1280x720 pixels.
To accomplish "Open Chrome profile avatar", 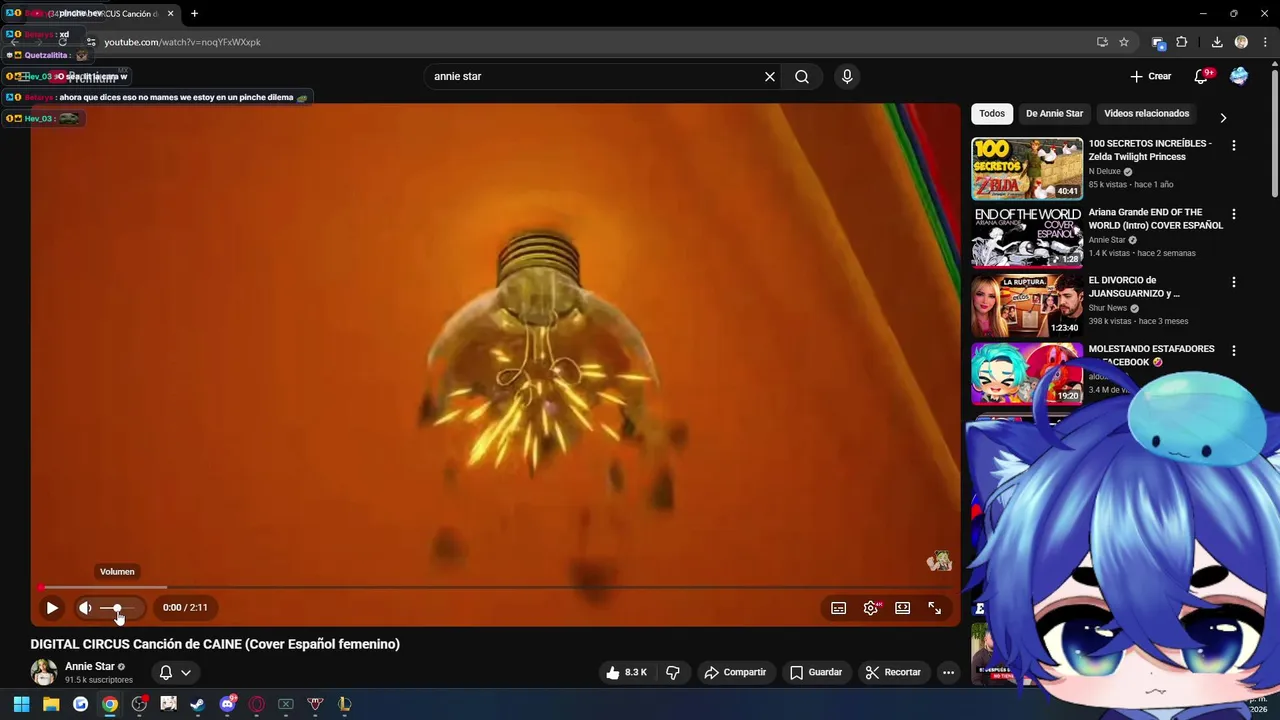I will pos(1241,42).
